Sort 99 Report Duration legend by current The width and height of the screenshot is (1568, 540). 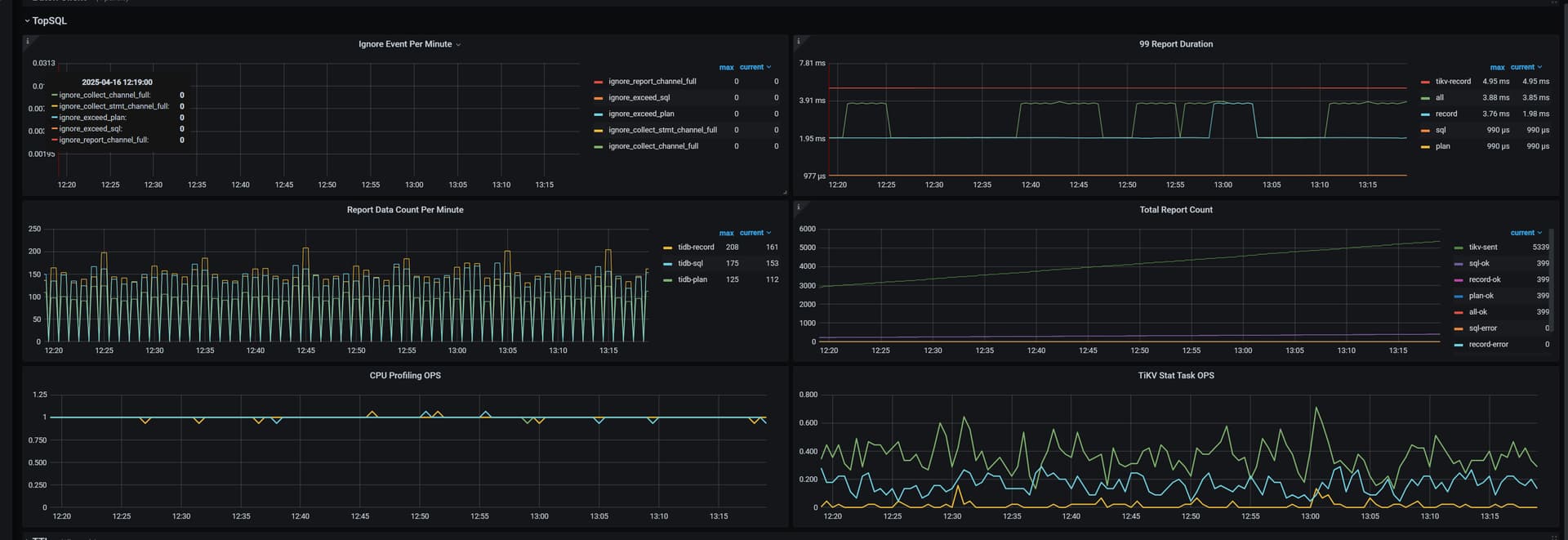(x=1522, y=67)
